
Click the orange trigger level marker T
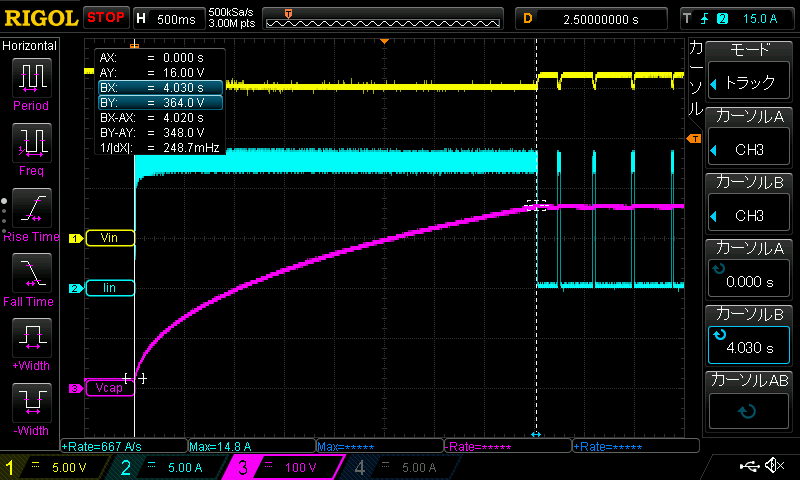click(694, 139)
